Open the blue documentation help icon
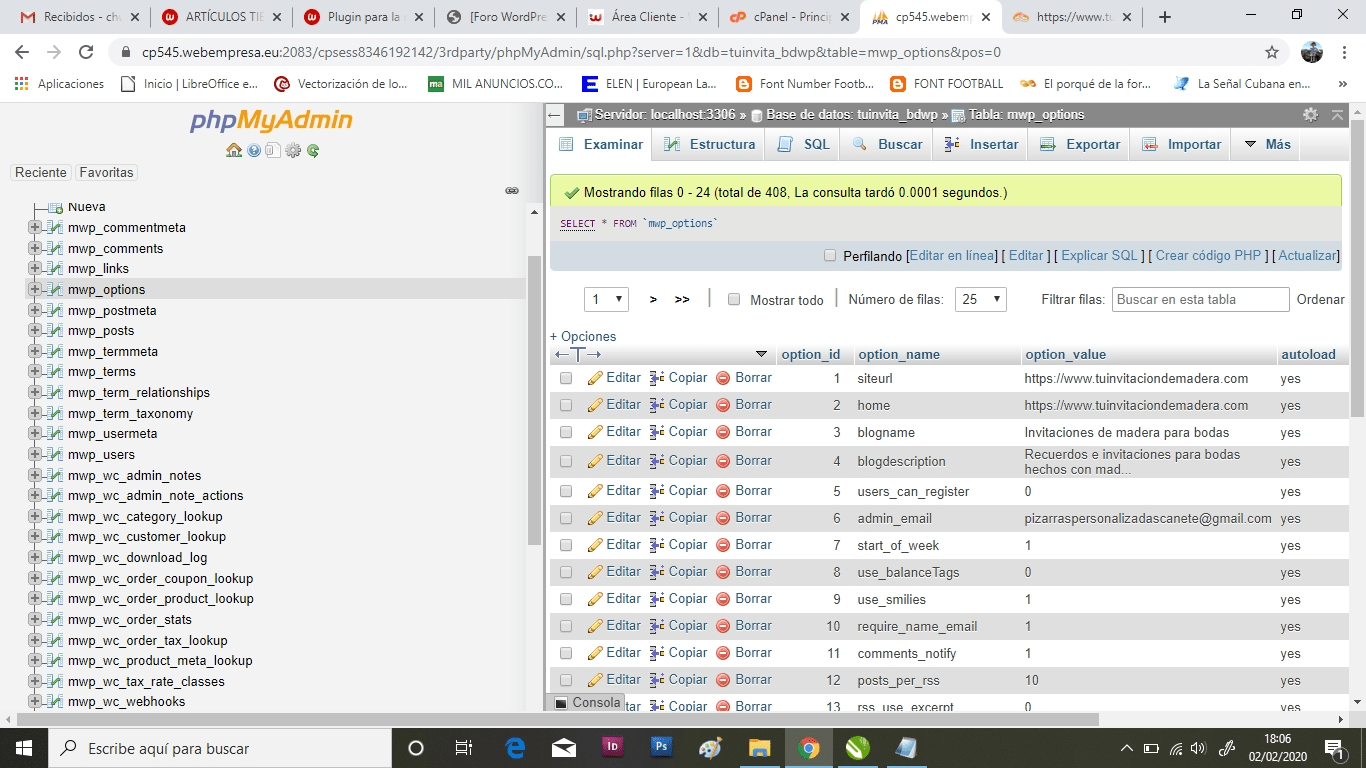1366x768 pixels. click(x=254, y=150)
